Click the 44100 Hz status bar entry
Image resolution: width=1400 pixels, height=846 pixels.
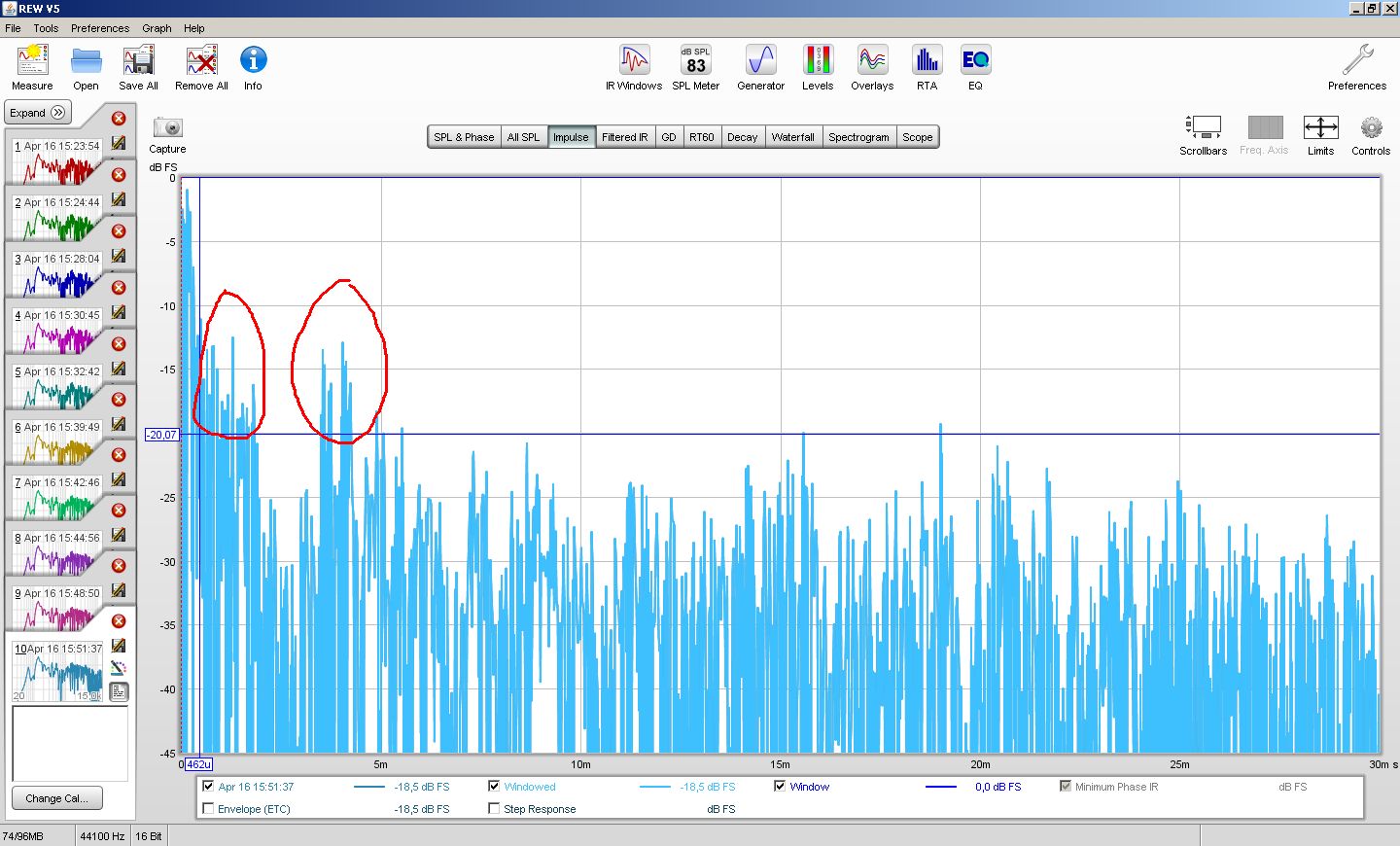point(102,836)
